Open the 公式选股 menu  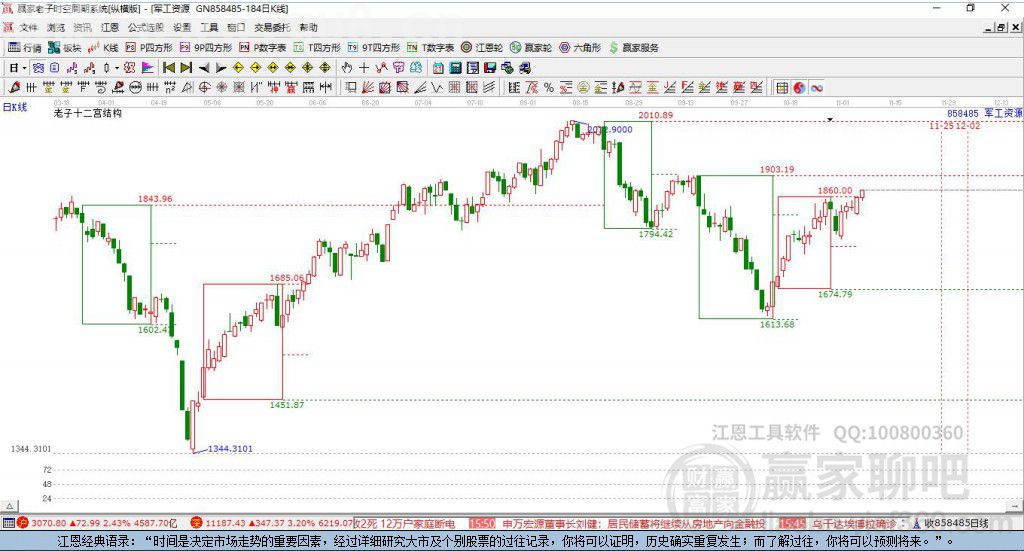[146, 27]
